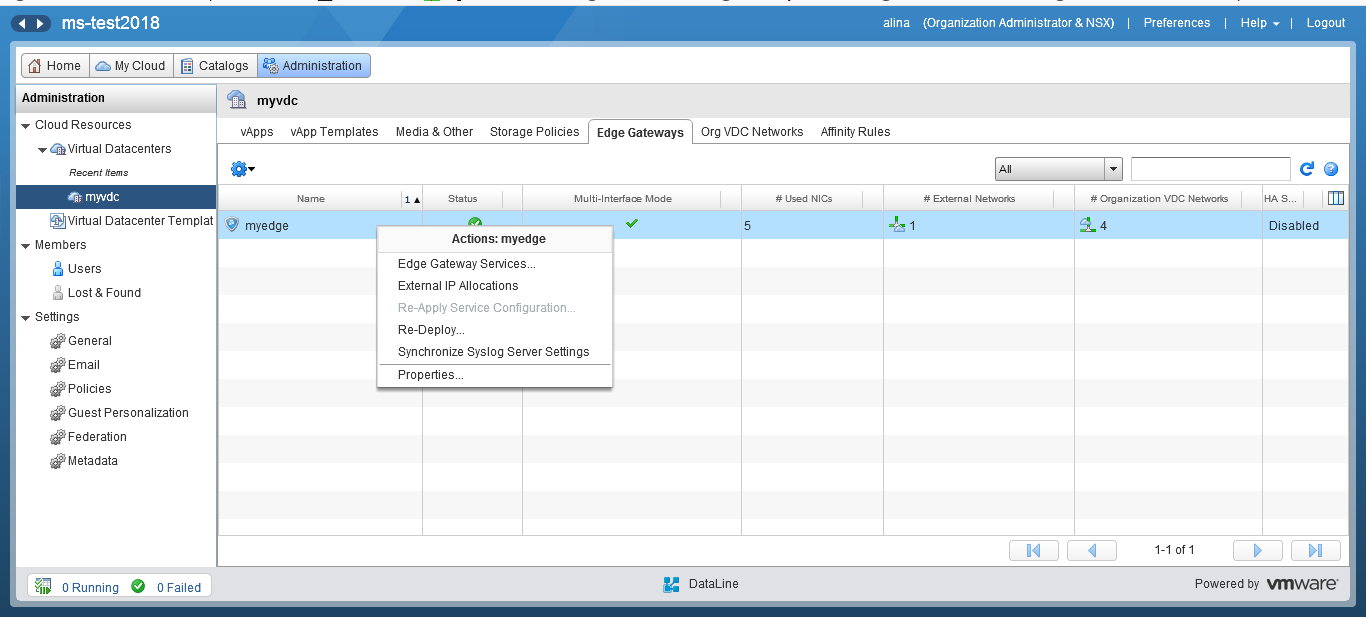Click the Disabled HA status cell
This screenshot has width=1366, height=617.
pyautogui.click(x=1294, y=226)
